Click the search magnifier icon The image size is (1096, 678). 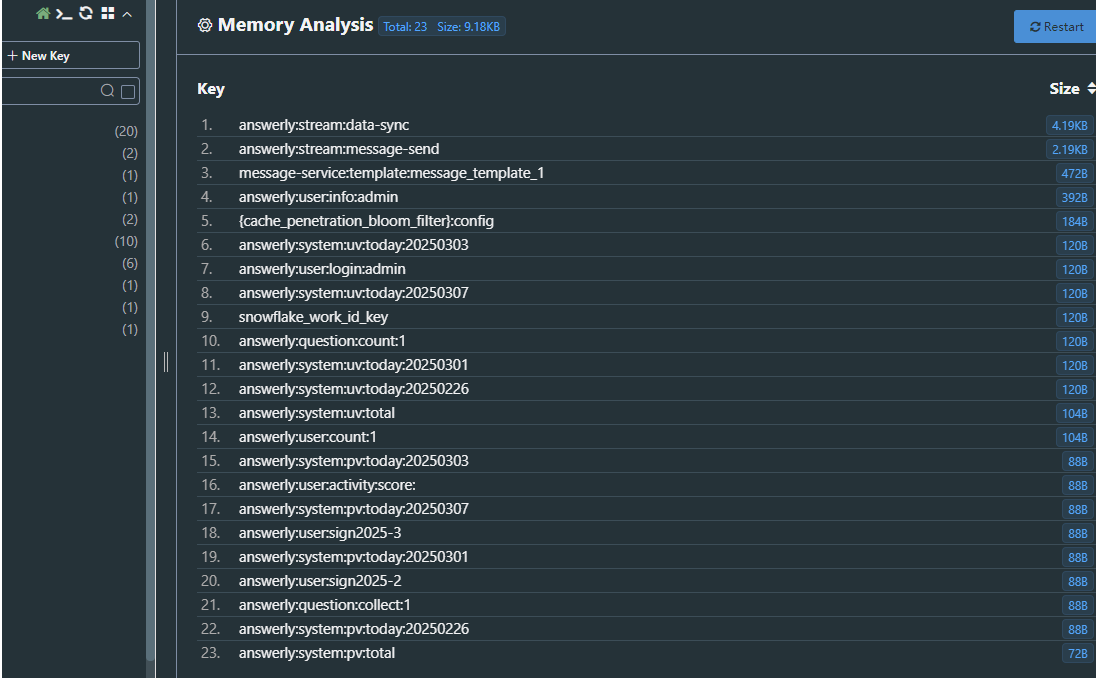(108, 91)
